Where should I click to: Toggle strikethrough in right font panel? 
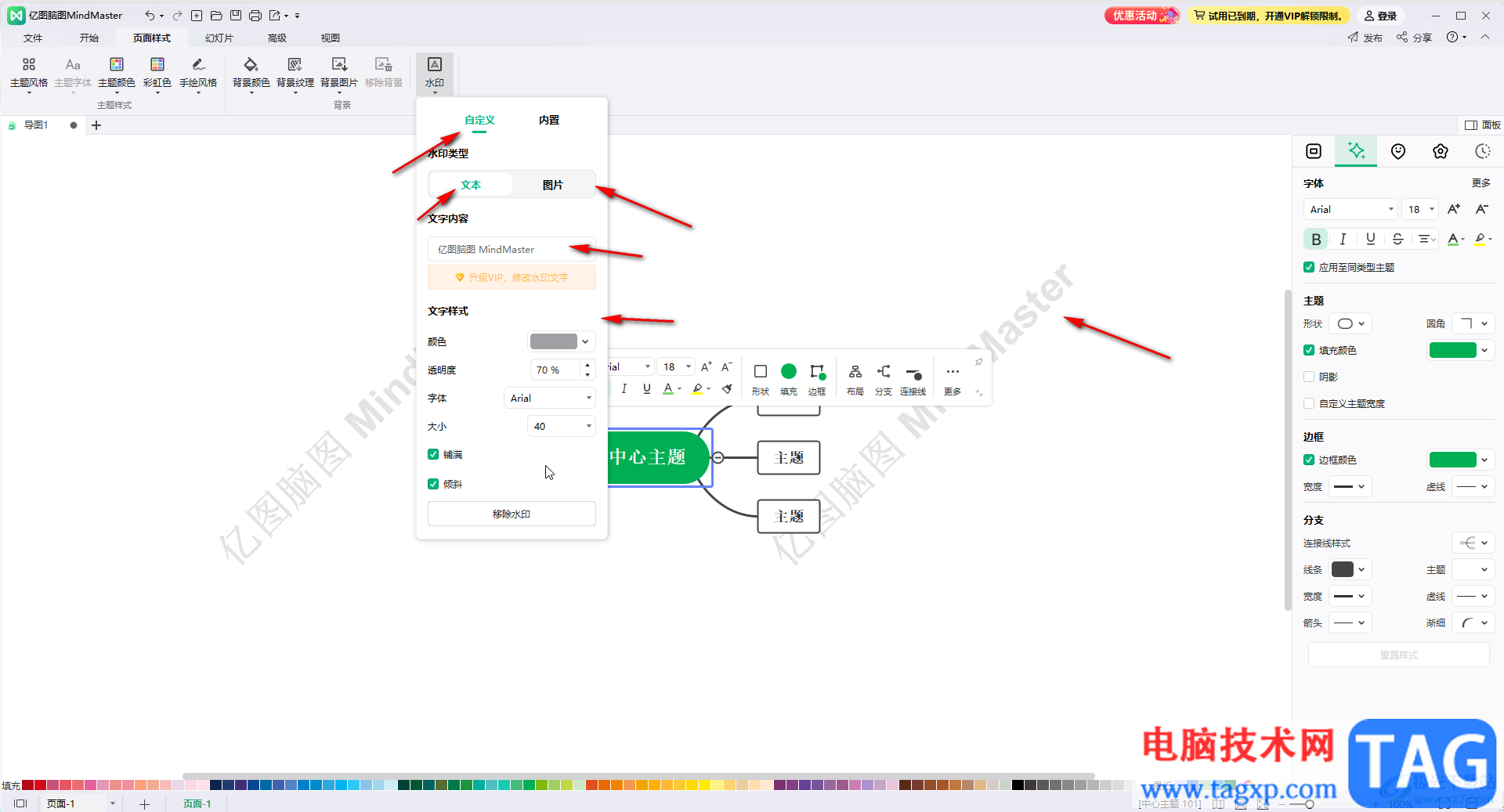tap(1397, 239)
